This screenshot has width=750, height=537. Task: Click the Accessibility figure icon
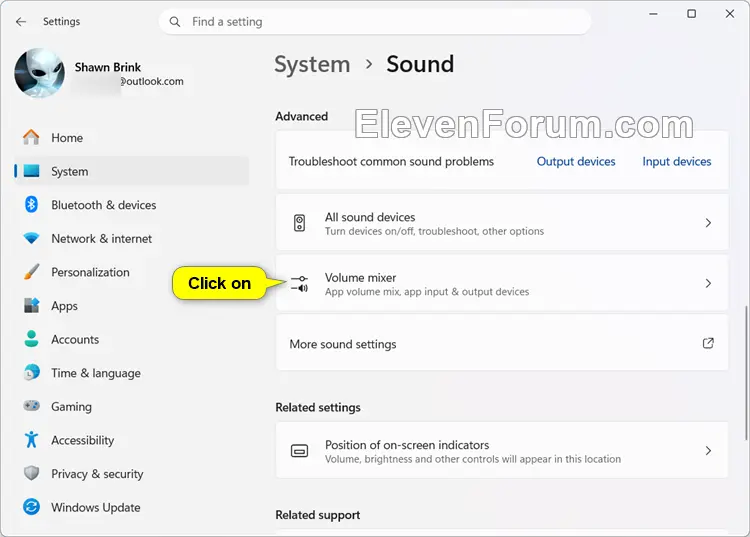click(x=32, y=439)
